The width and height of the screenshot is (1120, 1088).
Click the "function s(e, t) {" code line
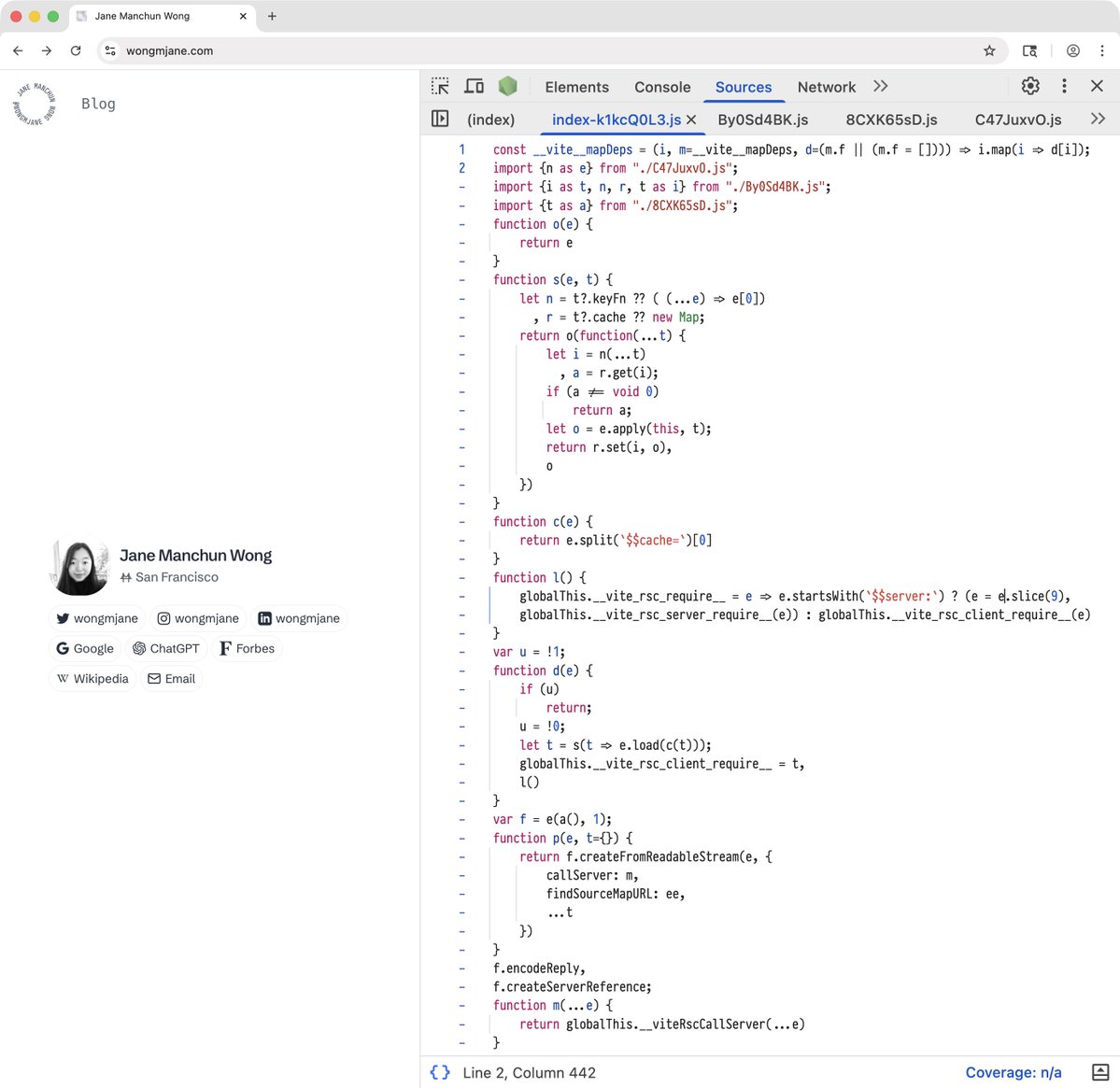(x=552, y=280)
